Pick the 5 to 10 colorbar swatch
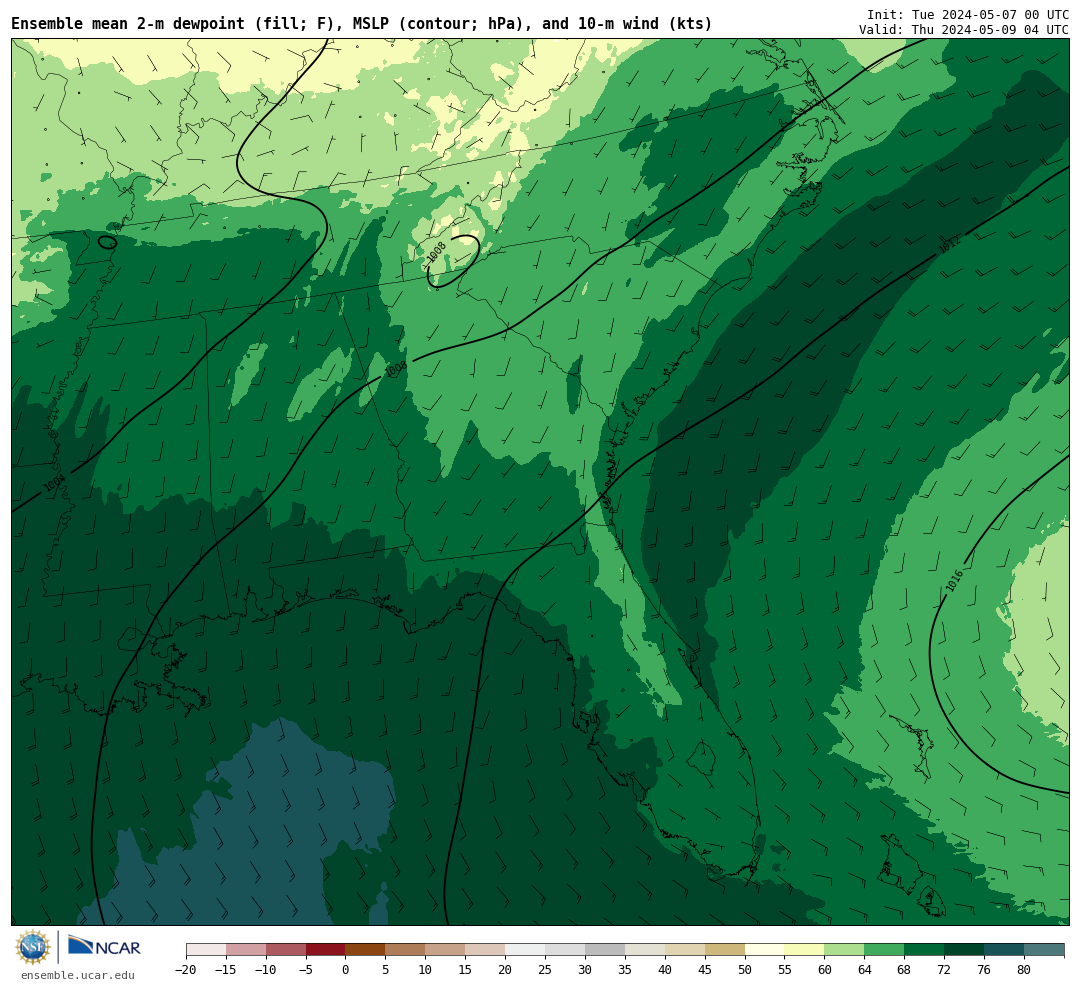The height and width of the screenshot is (988, 1080). click(406, 950)
